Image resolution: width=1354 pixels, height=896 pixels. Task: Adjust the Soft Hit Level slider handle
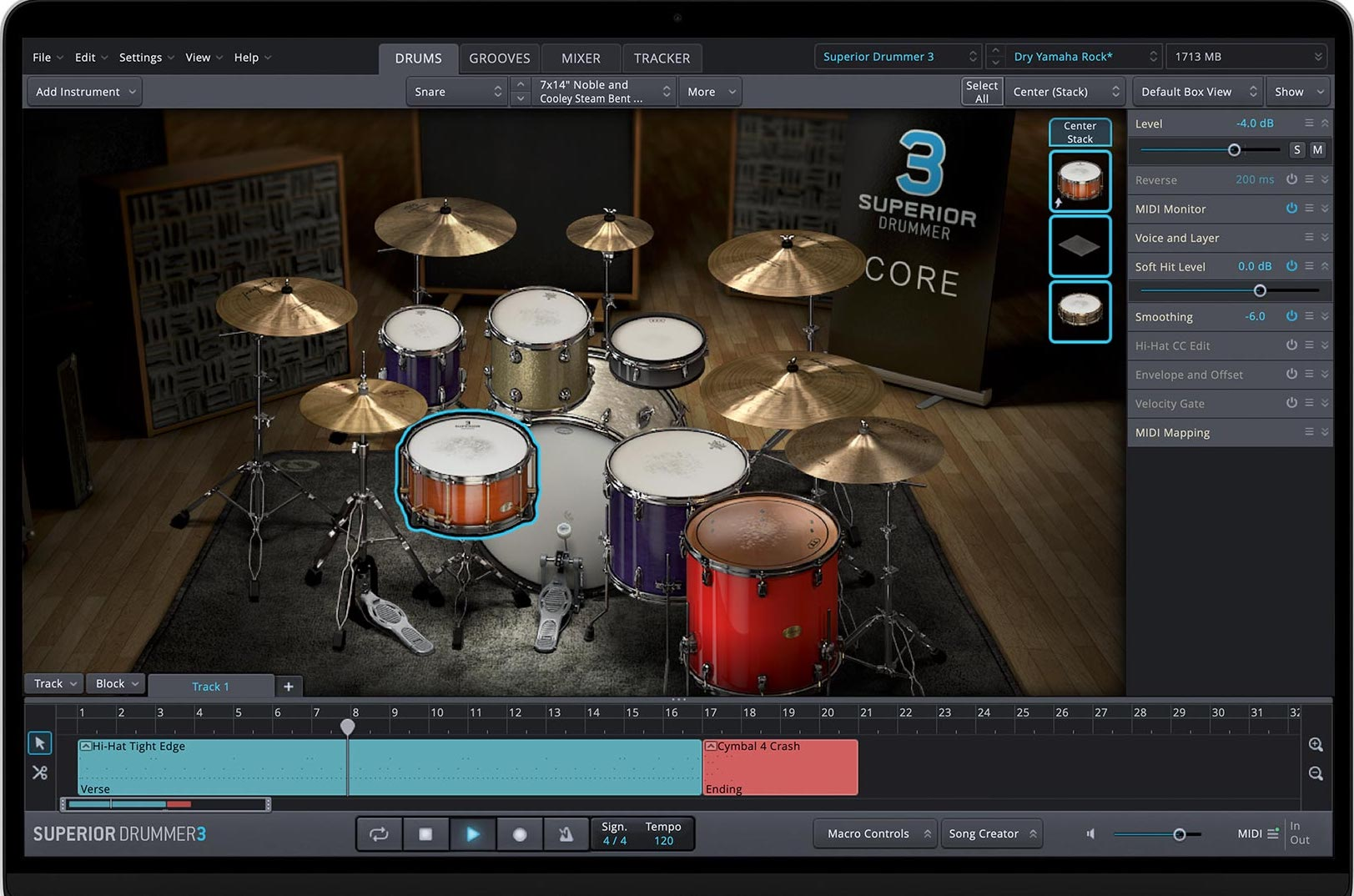pyautogui.click(x=1260, y=290)
